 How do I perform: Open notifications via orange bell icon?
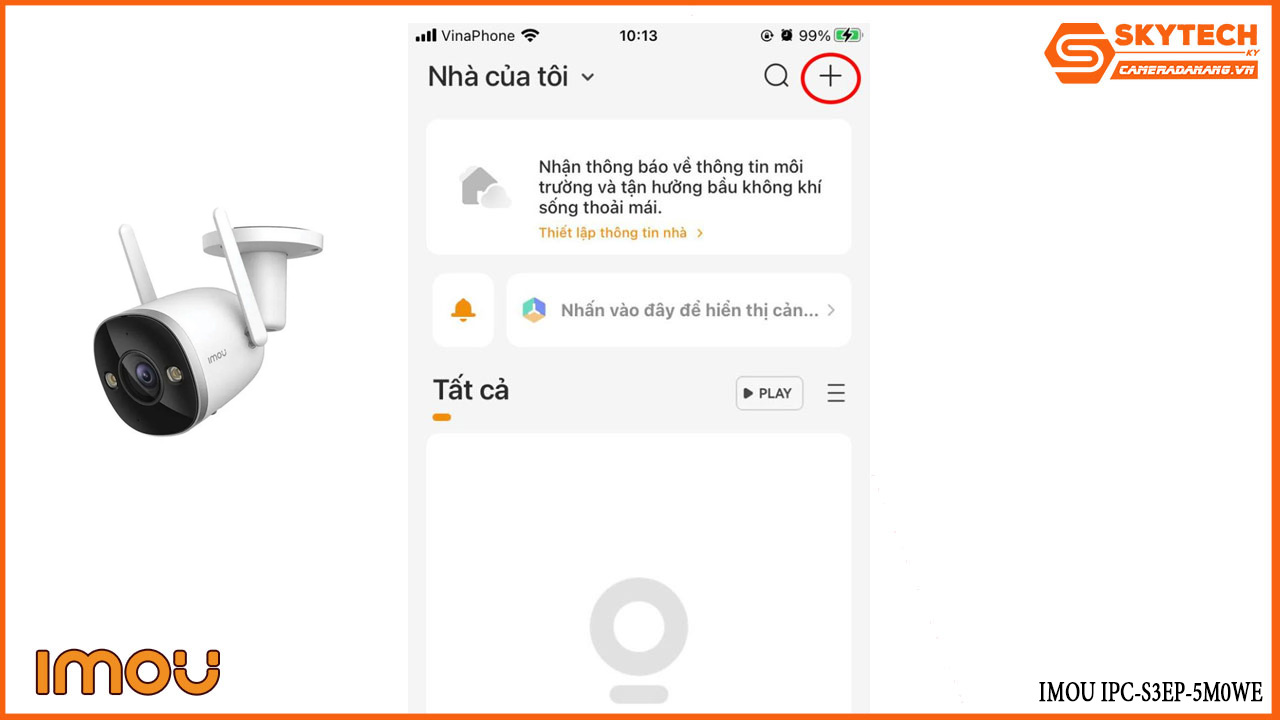coord(463,310)
